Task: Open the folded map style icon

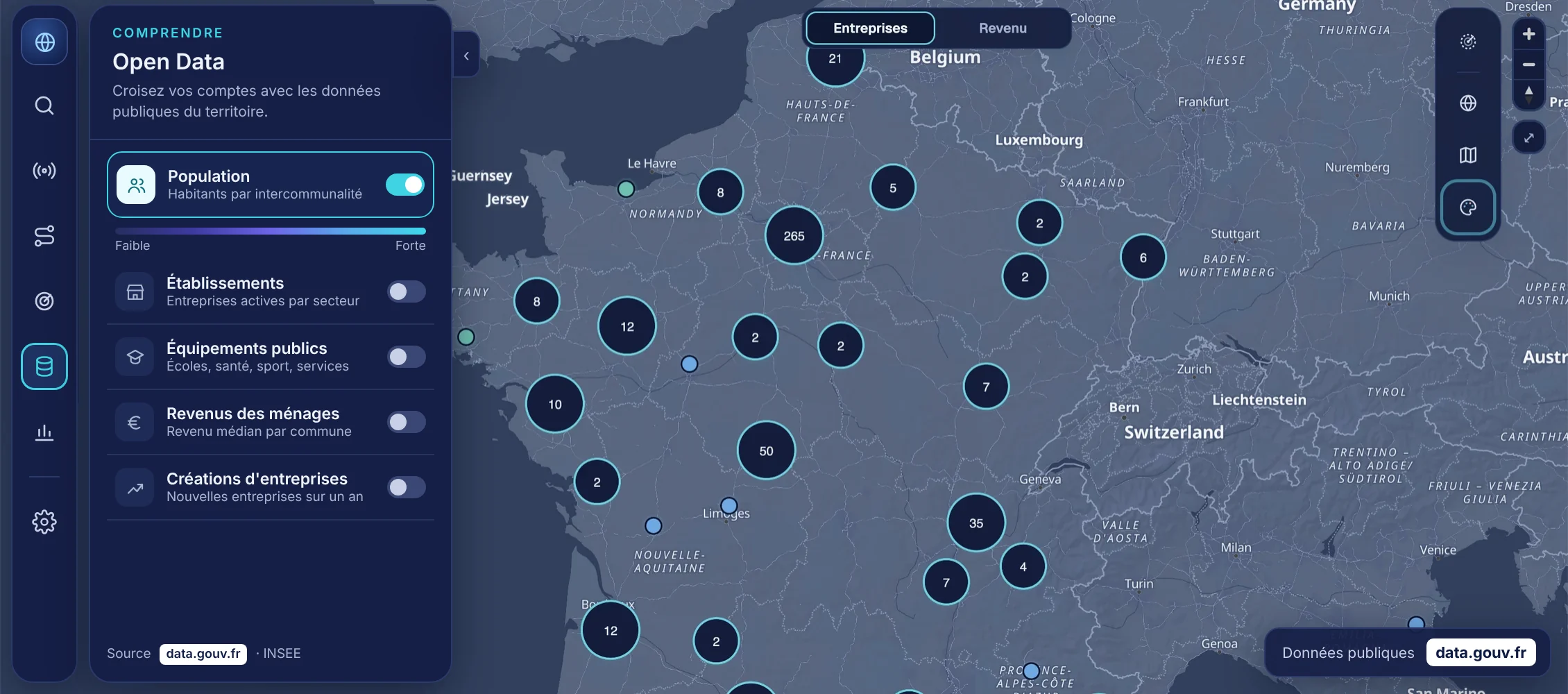Action: coord(1468,155)
